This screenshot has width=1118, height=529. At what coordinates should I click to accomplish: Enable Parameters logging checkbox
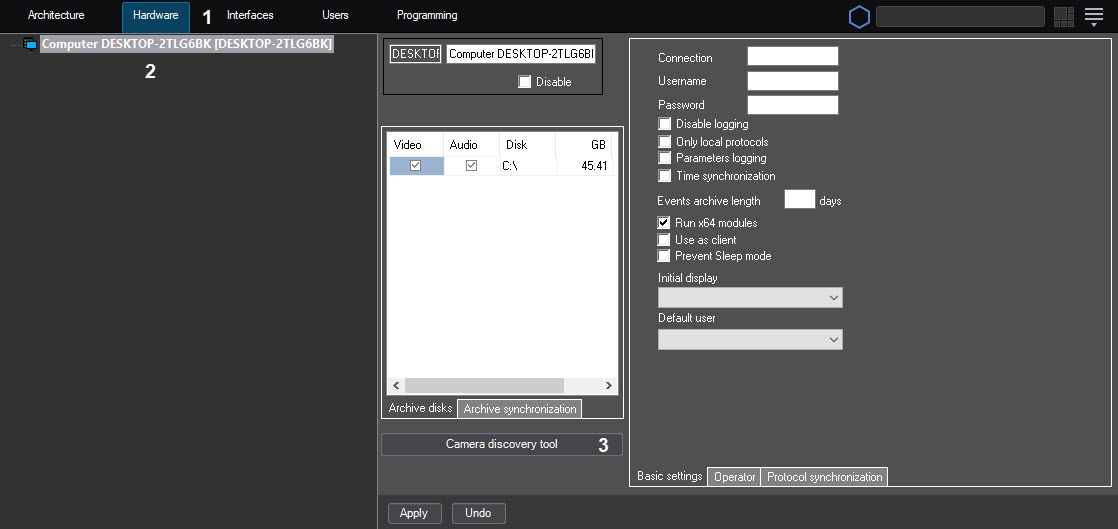tap(665, 158)
